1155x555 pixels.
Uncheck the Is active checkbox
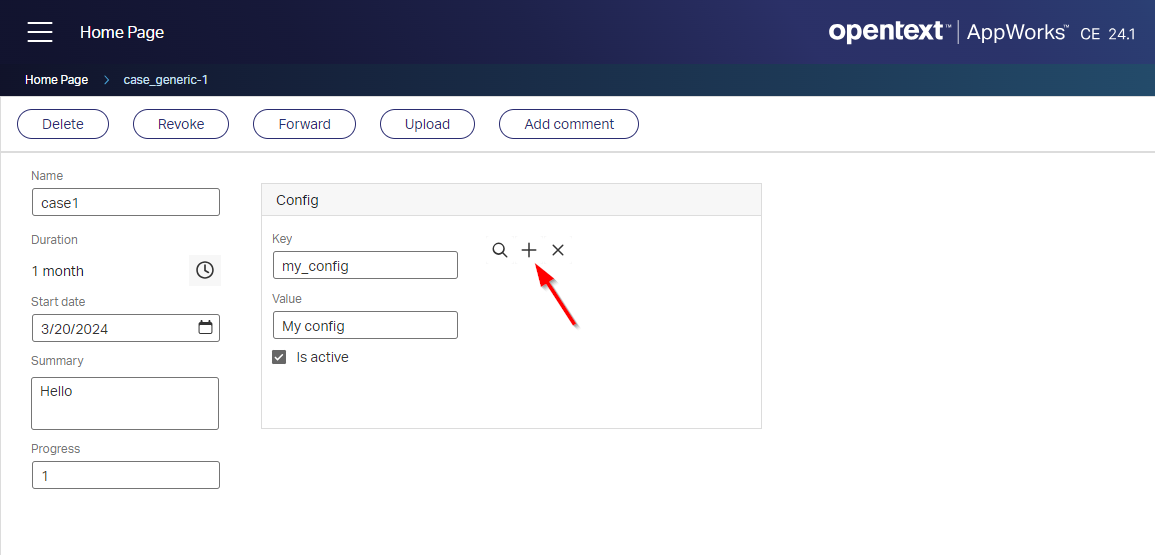click(280, 357)
